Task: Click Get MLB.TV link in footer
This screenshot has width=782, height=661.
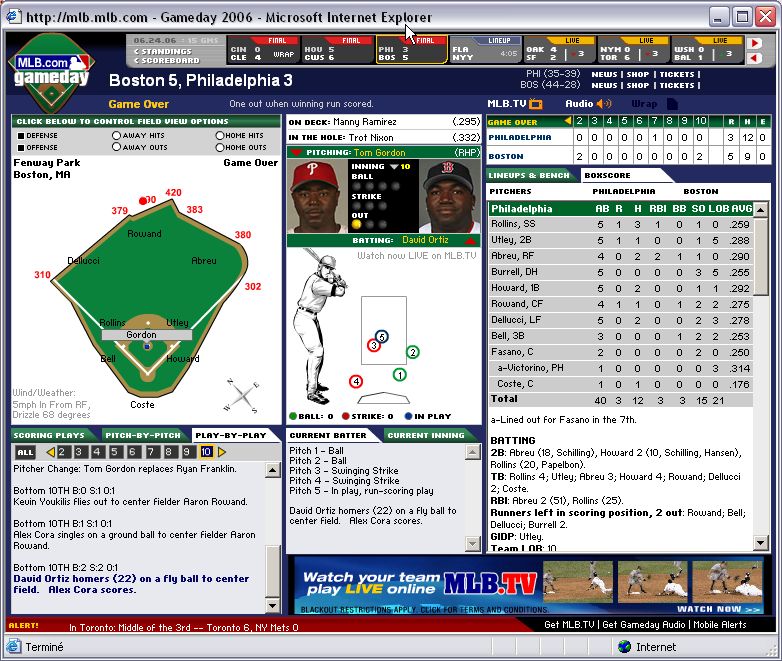Action: pos(569,625)
